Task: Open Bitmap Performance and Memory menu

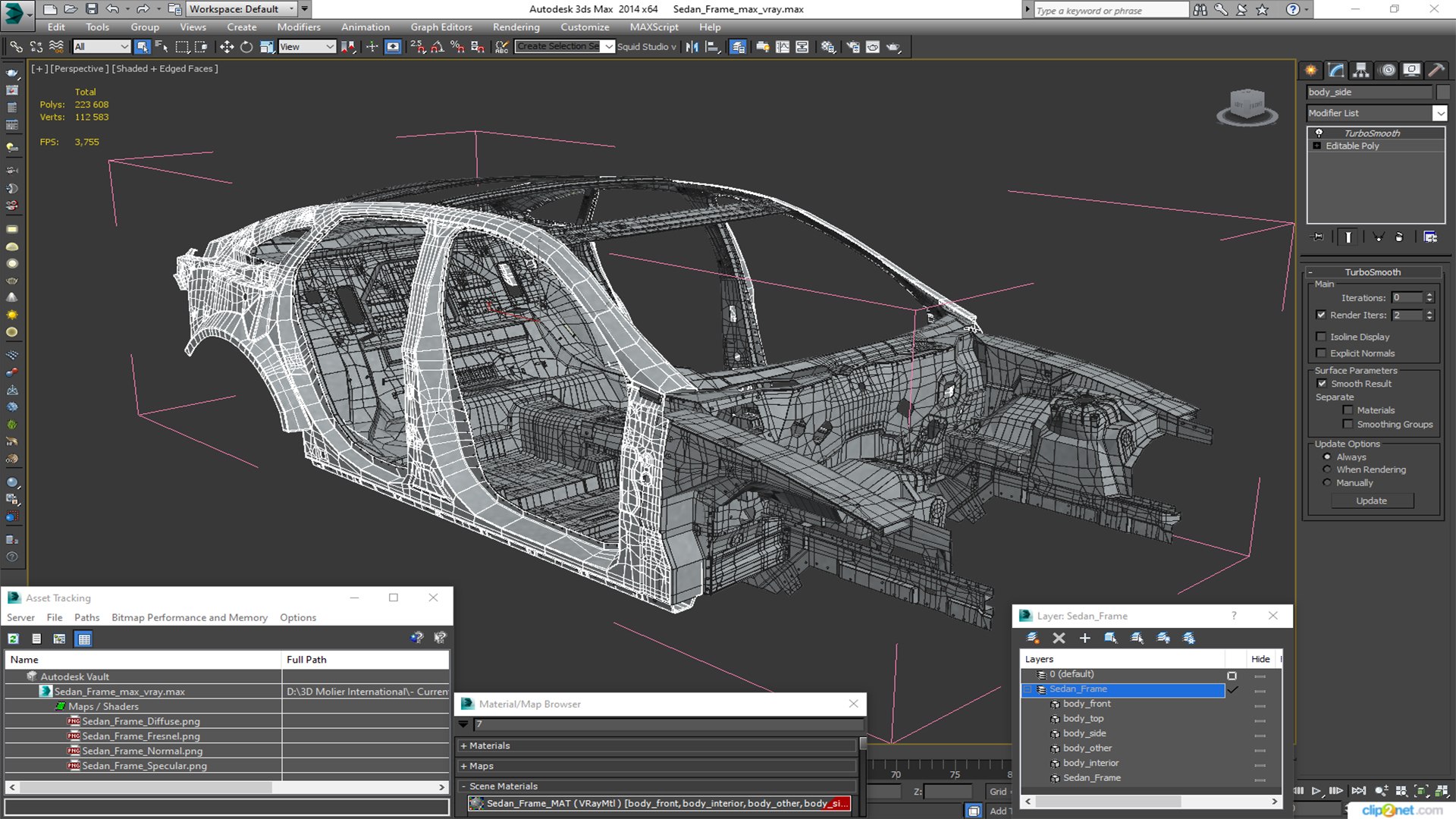Action: (190, 618)
